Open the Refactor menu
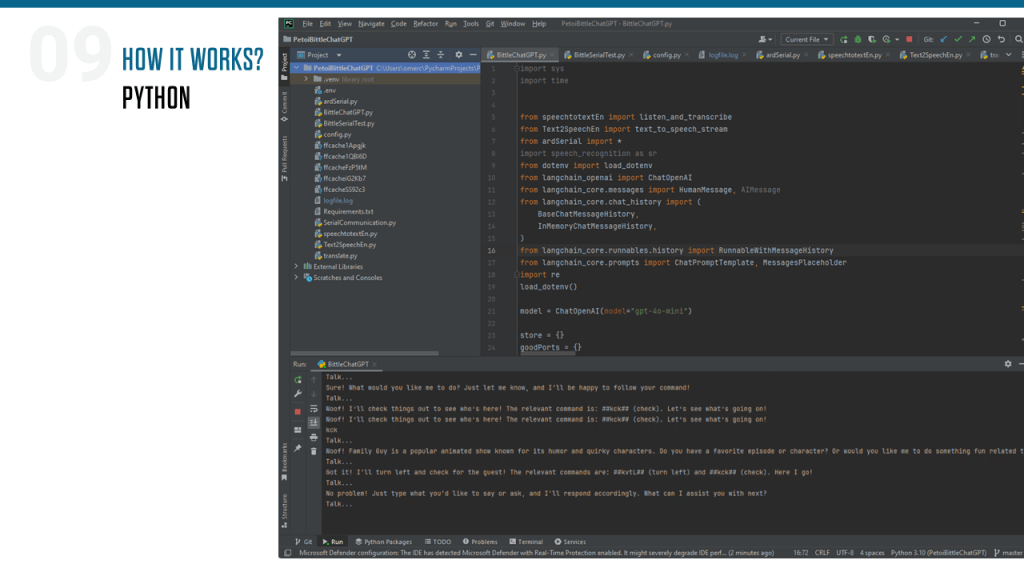Viewport: 1024px width, 576px height. tap(425, 23)
